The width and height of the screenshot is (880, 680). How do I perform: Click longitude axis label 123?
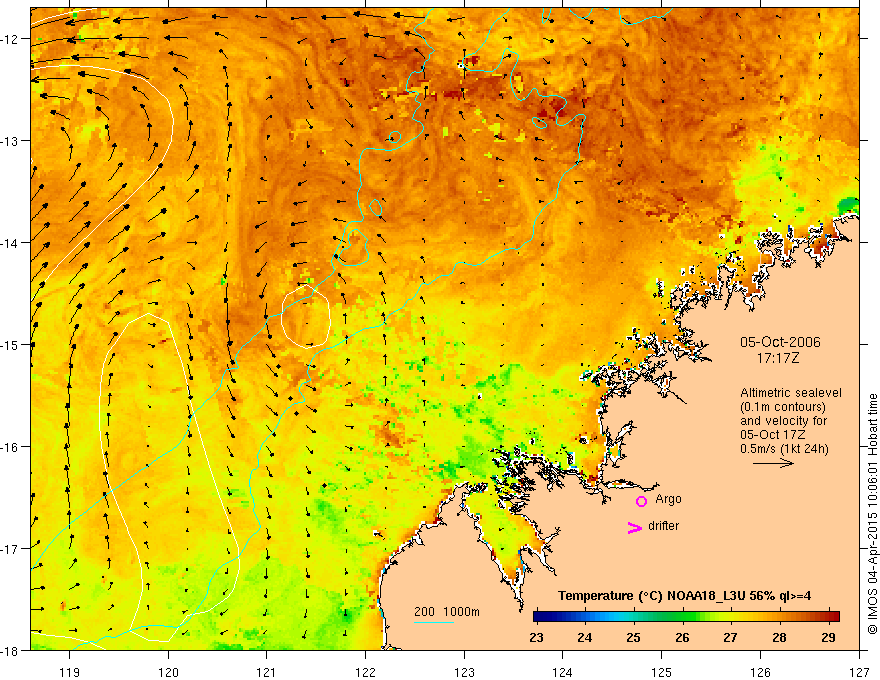click(464, 672)
